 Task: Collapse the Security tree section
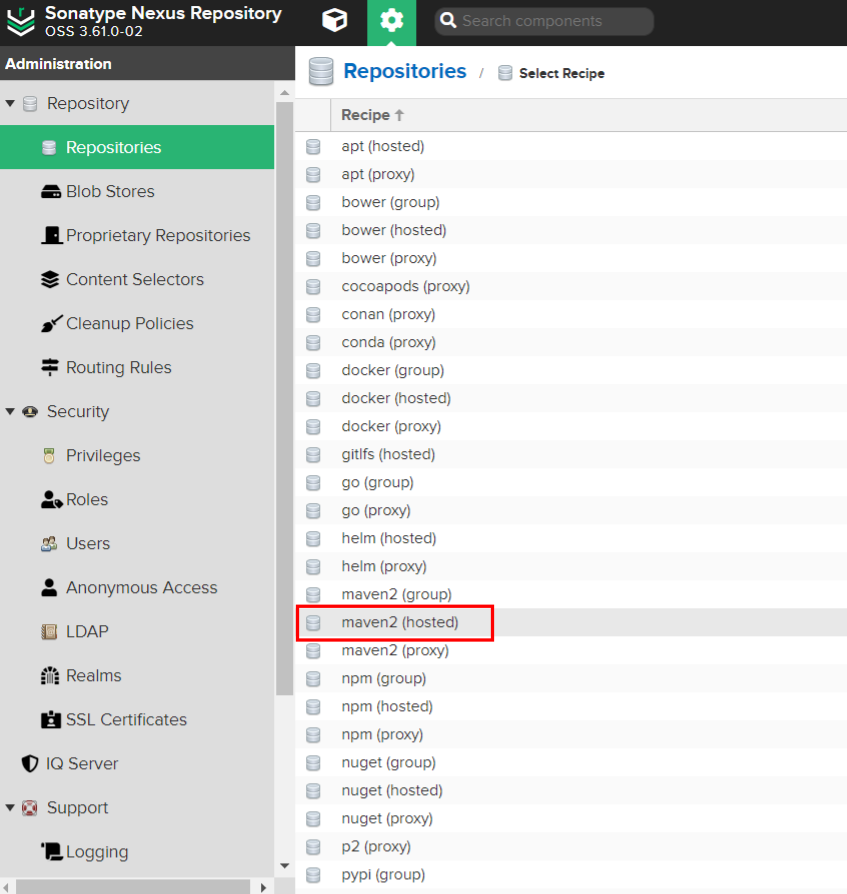click(10, 412)
